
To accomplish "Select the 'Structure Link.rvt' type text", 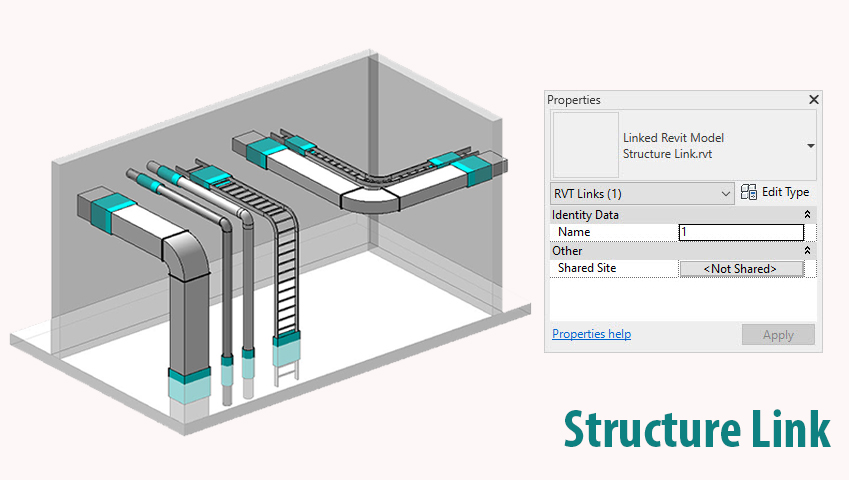I will (667, 154).
